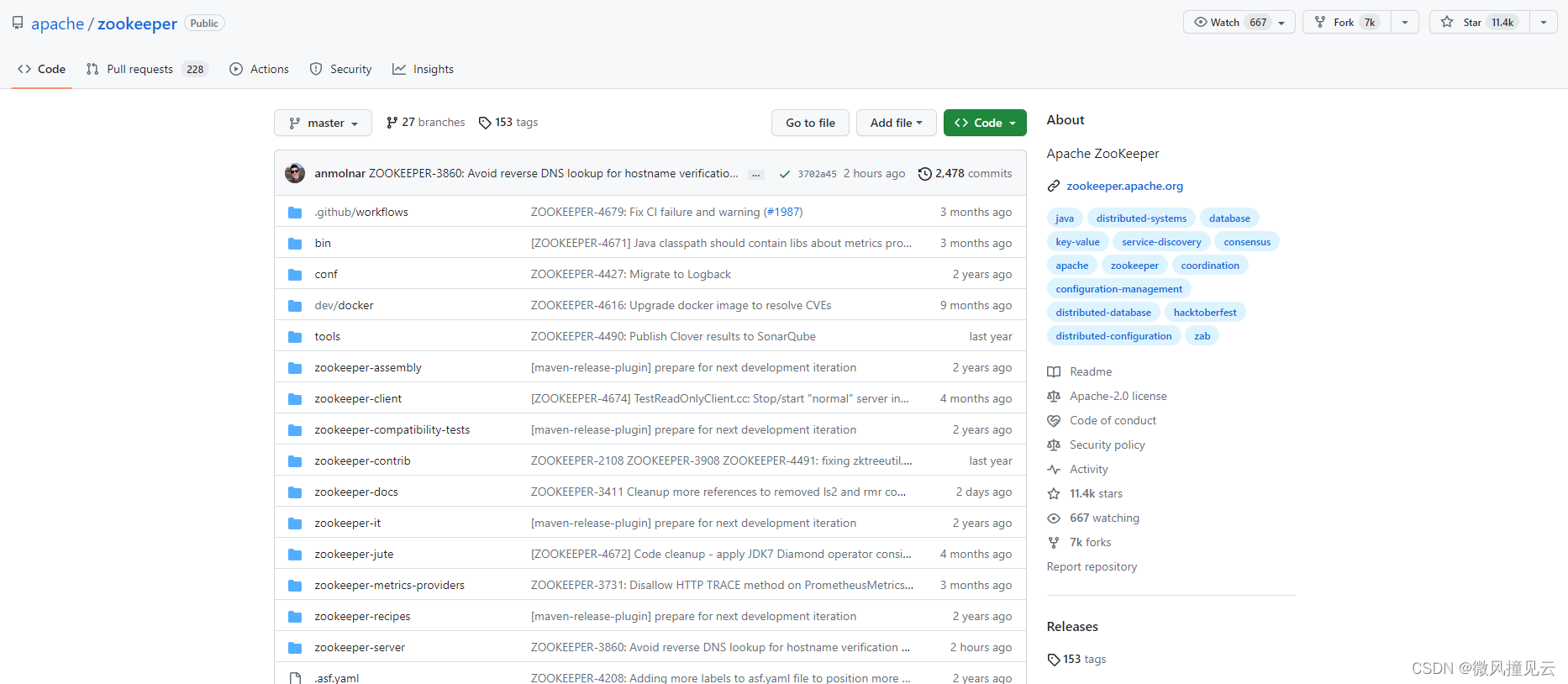Click the zookeeper-server folder icon

tap(295, 648)
